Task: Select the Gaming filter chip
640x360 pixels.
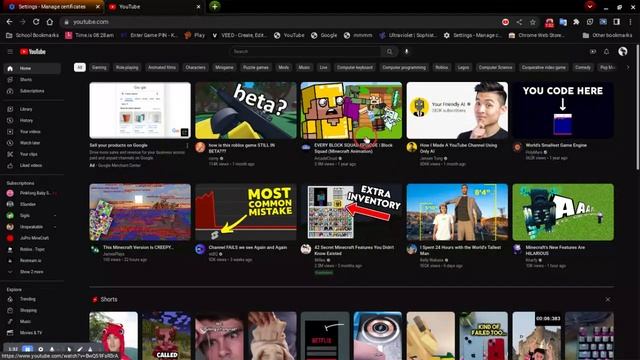Action: click(99, 67)
